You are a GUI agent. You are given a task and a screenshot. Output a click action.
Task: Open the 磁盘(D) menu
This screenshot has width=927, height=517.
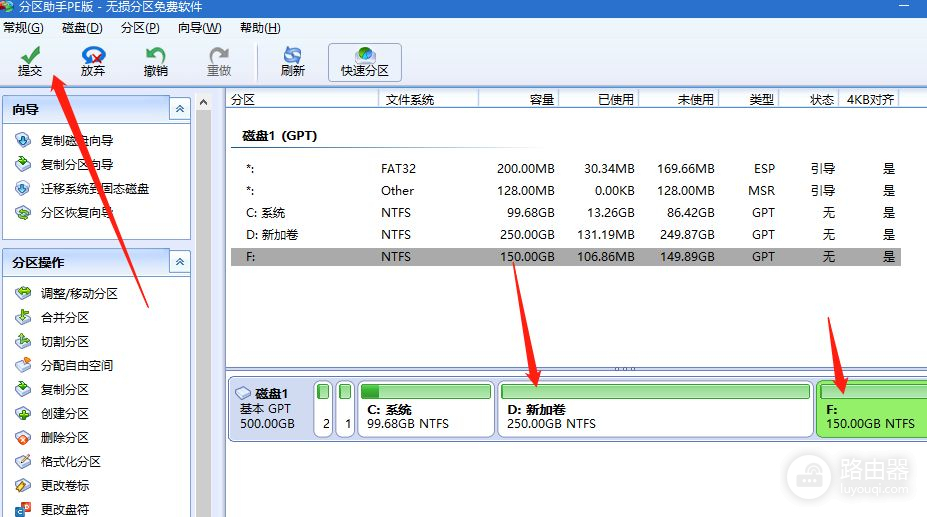[x=82, y=28]
